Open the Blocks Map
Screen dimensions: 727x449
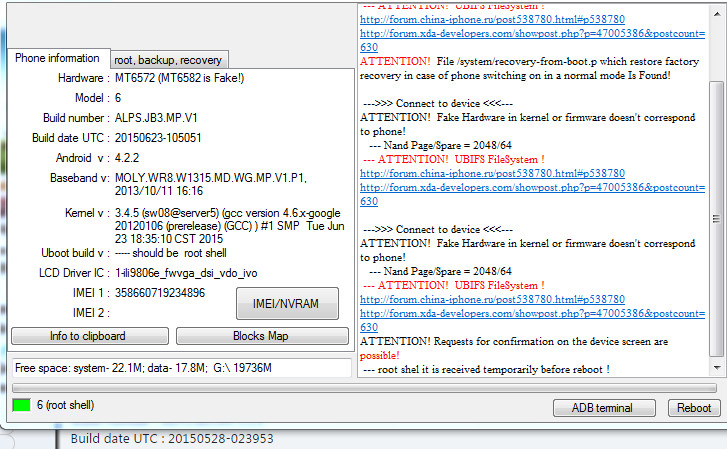click(x=260, y=336)
